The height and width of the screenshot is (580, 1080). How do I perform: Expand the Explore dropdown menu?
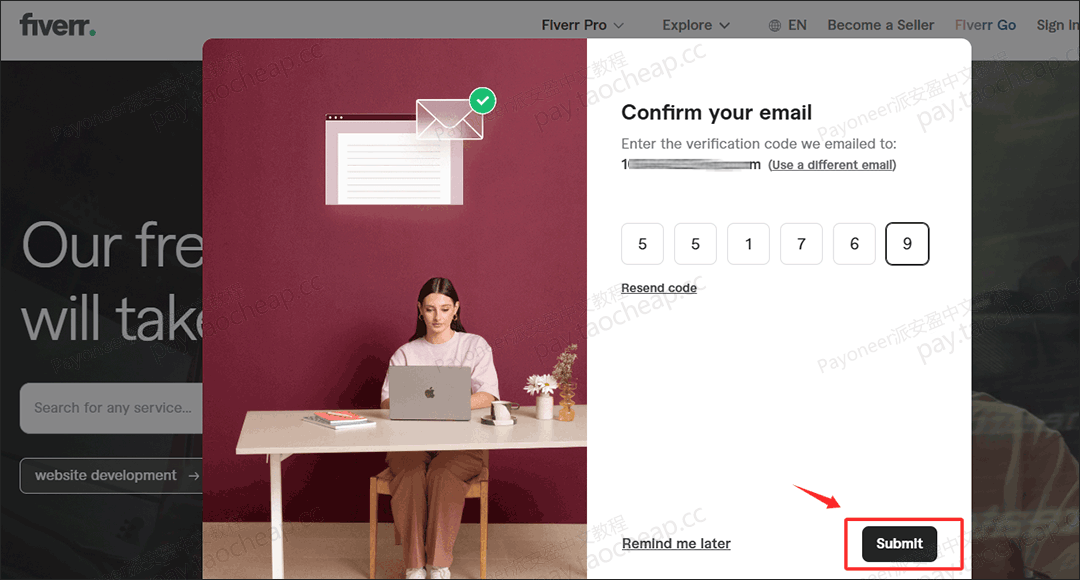pyautogui.click(x=696, y=25)
